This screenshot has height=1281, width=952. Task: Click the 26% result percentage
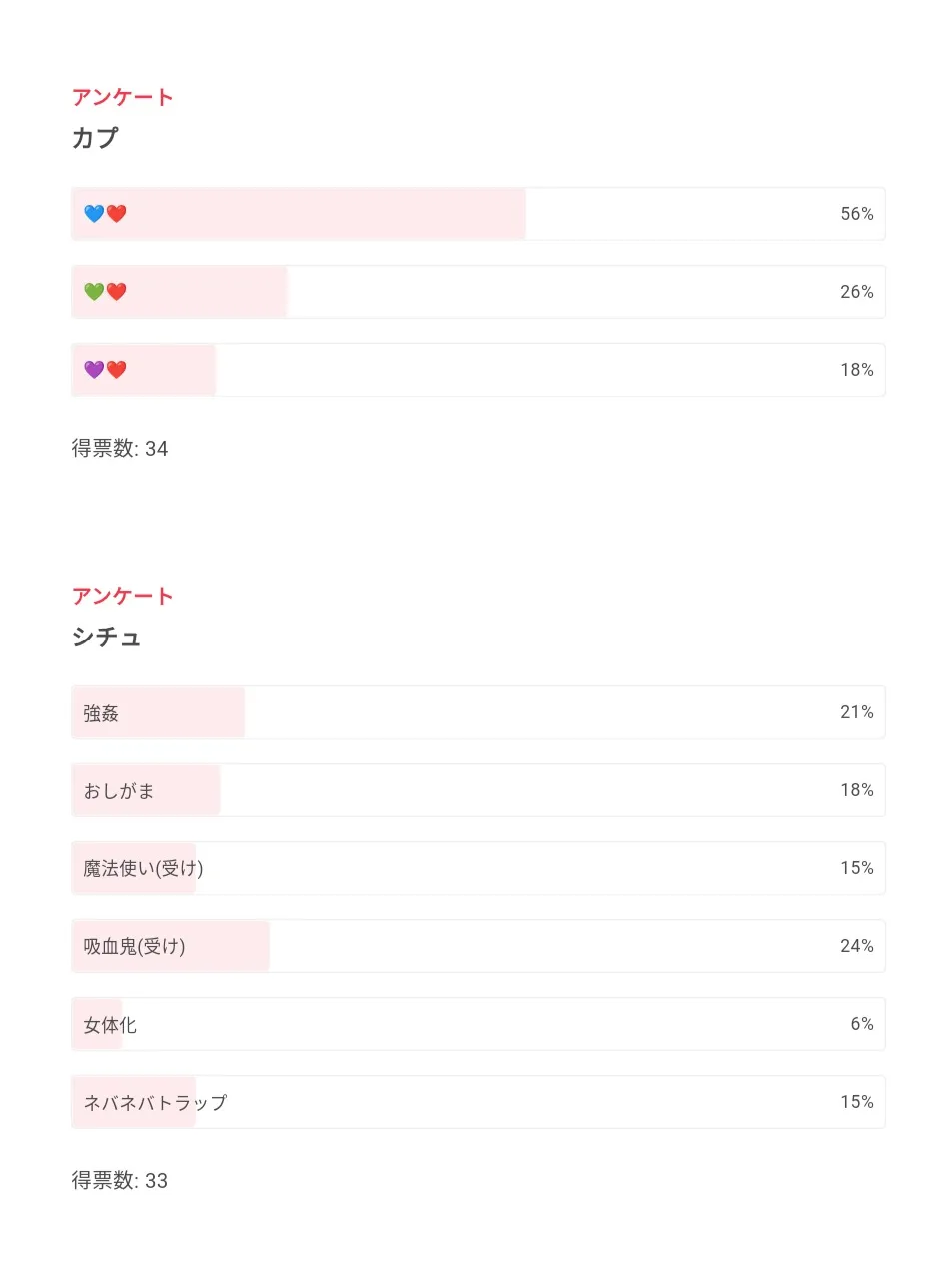coord(856,292)
